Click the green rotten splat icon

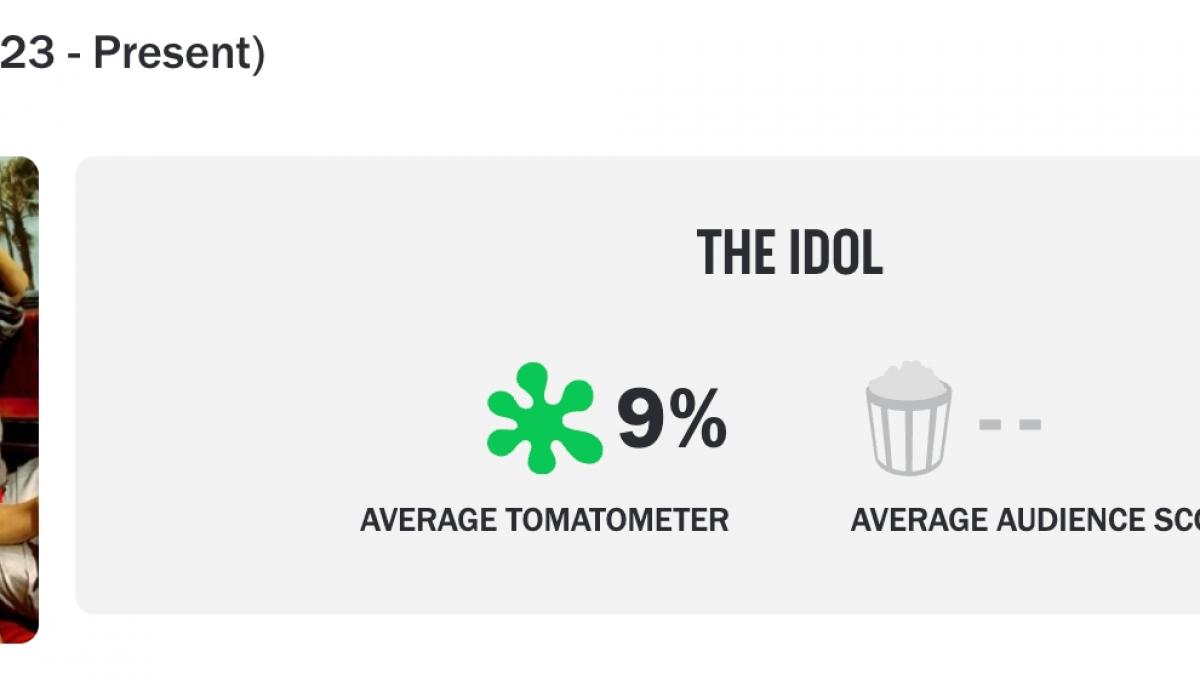544,418
